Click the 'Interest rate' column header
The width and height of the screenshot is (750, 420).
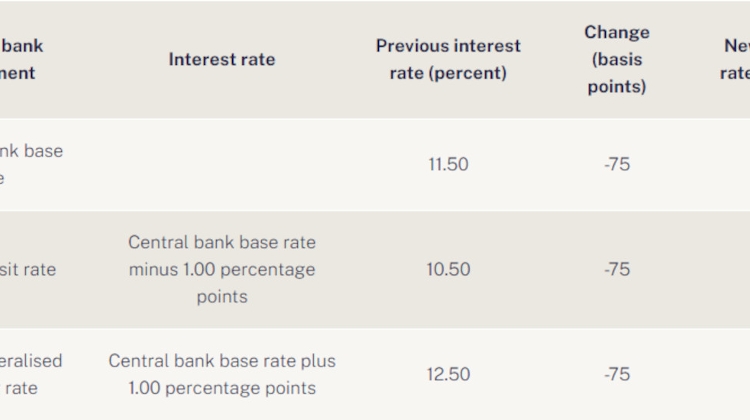[x=222, y=59]
